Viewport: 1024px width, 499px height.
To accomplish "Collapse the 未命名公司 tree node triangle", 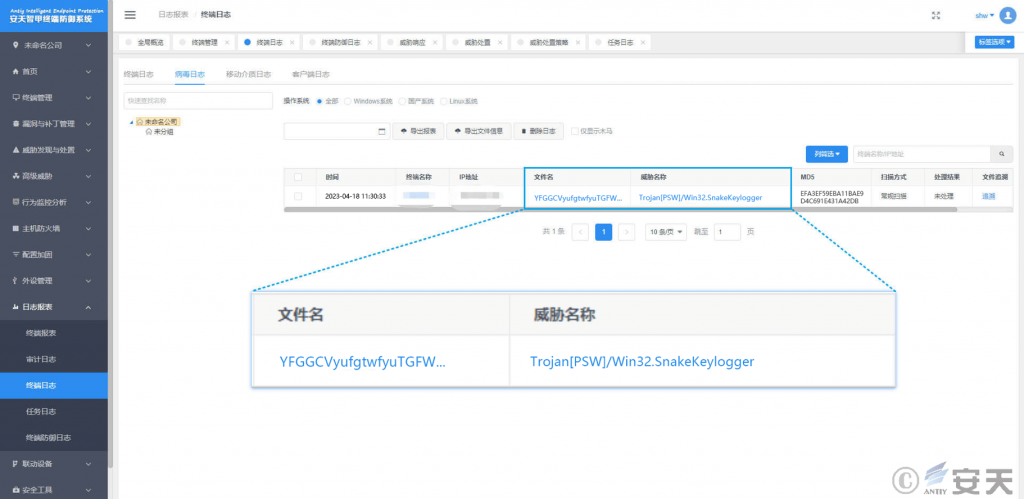I will point(131,122).
